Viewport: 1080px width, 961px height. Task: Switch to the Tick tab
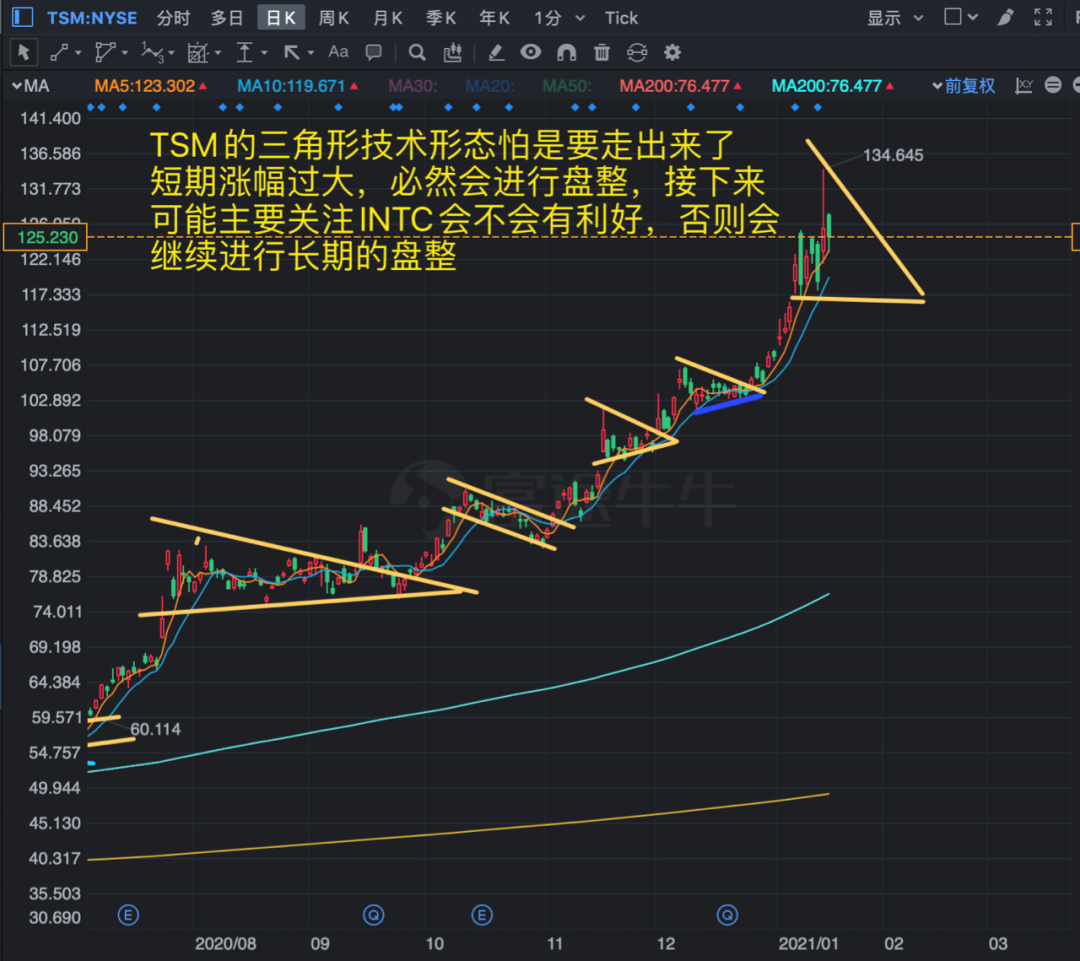[621, 18]
